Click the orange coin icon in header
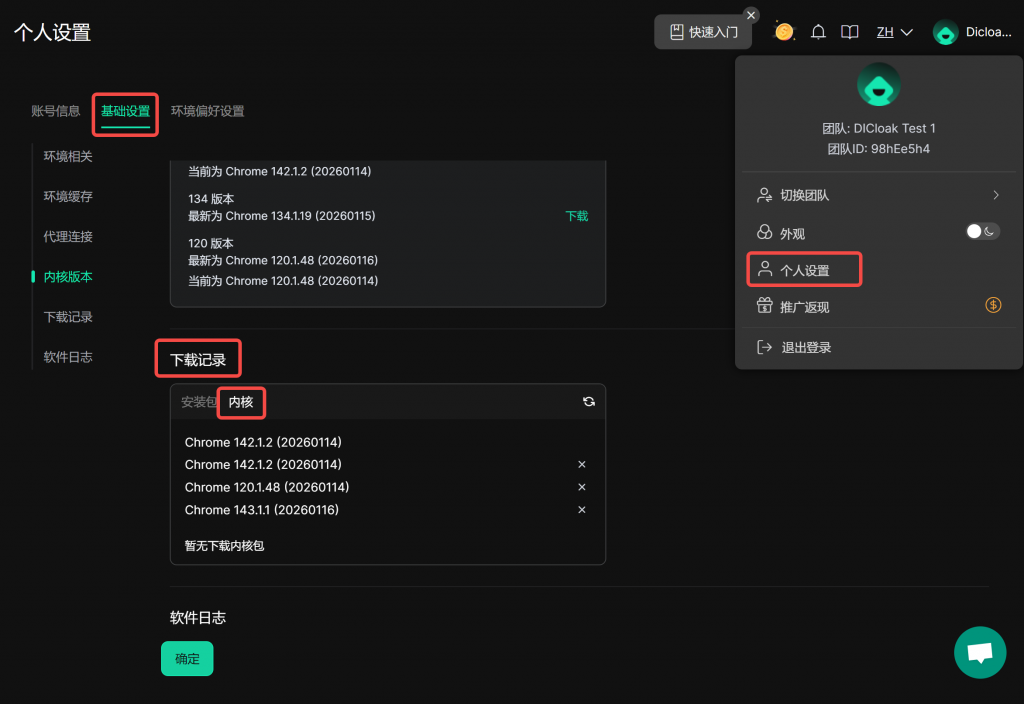This screenshot has width=1024, height=704. (785, 32)
